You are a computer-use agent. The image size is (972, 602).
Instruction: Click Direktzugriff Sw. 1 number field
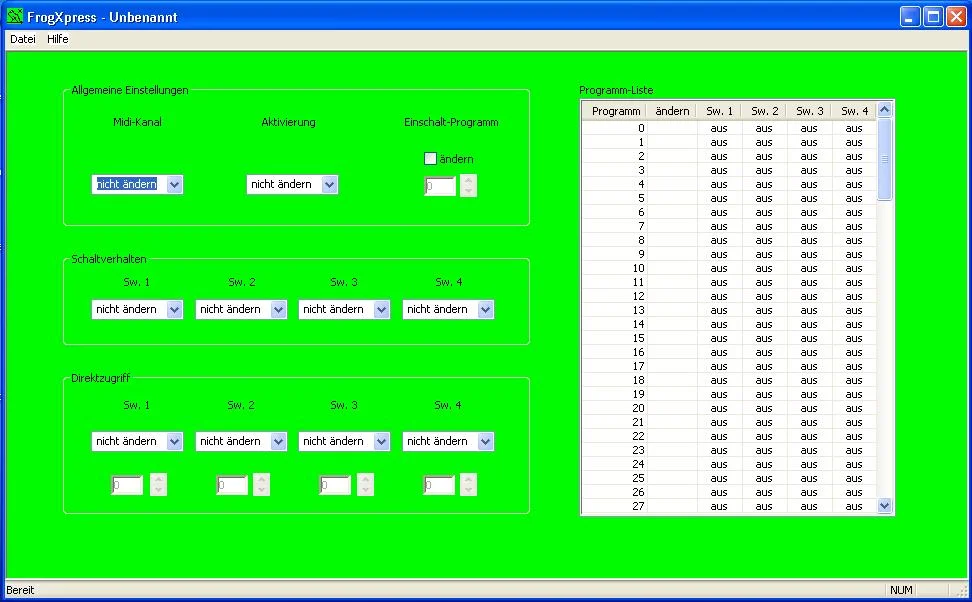point(127,485)
